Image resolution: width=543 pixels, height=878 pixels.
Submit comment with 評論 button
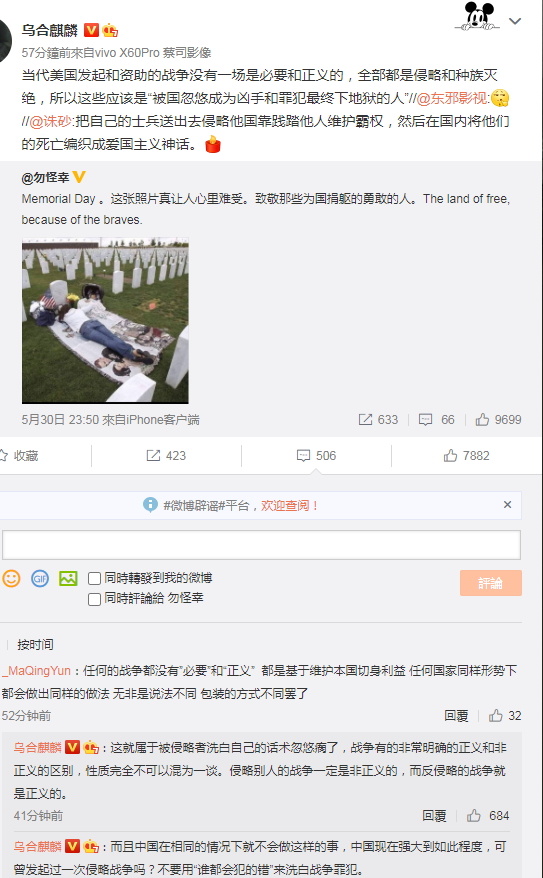491,583
